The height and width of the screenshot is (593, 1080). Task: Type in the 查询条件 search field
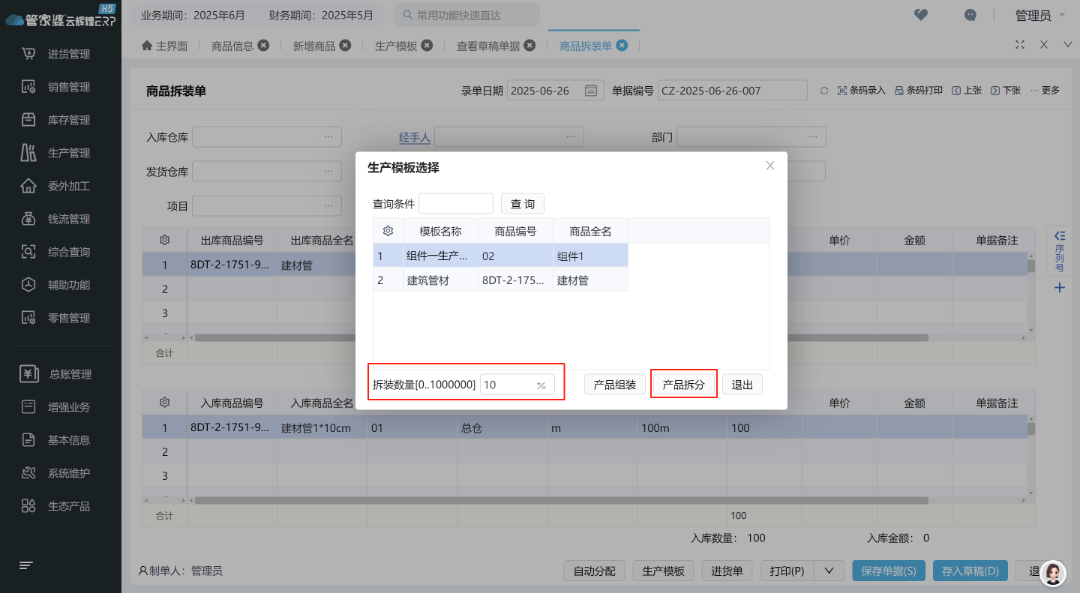tap(456, 203)
